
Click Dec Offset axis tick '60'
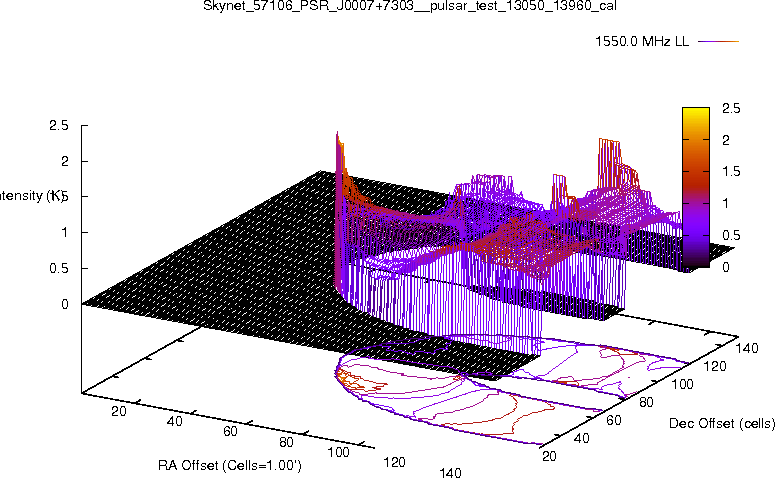[x=614, y=420]
